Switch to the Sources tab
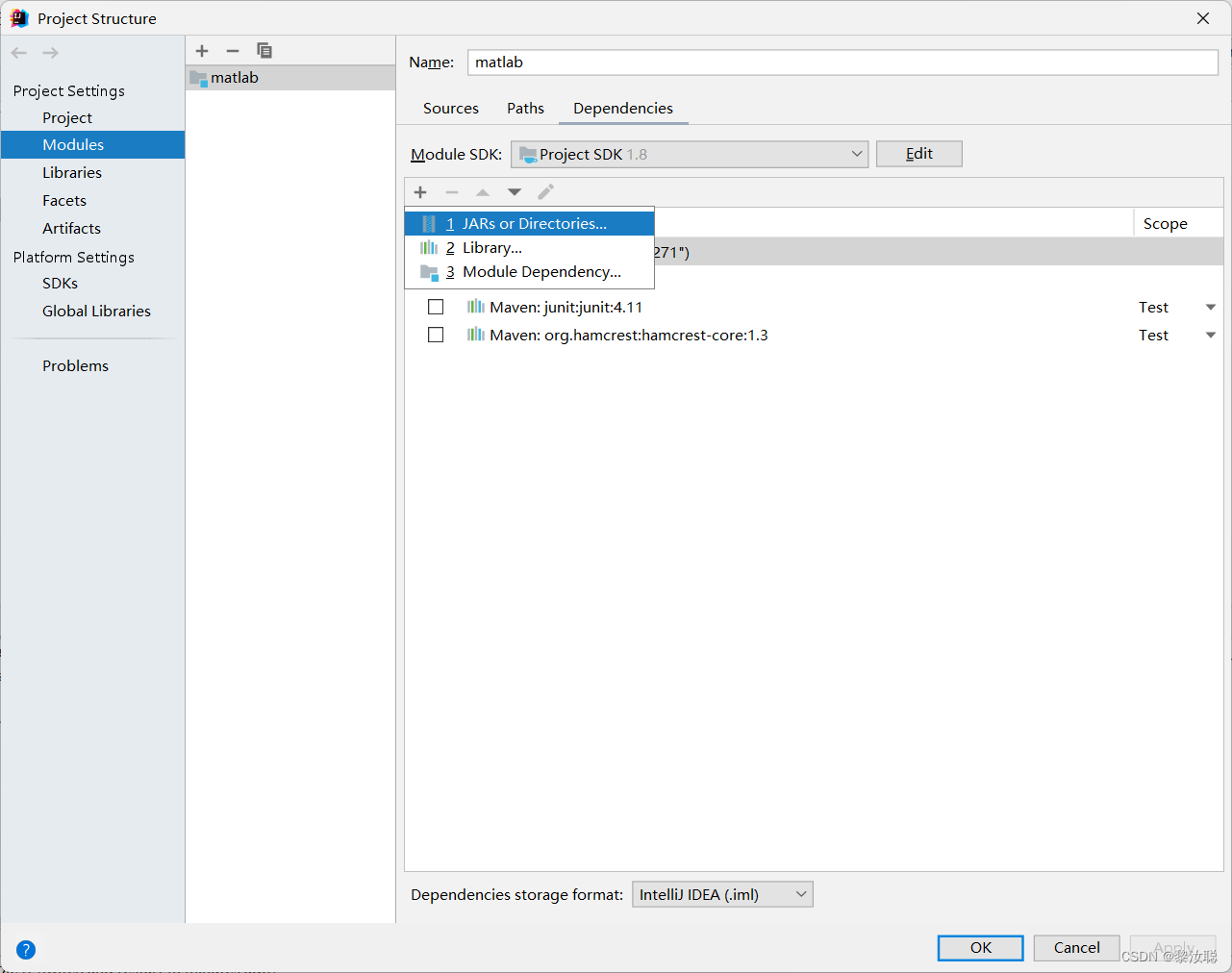1232x973 pixels. tap(451, 108)
